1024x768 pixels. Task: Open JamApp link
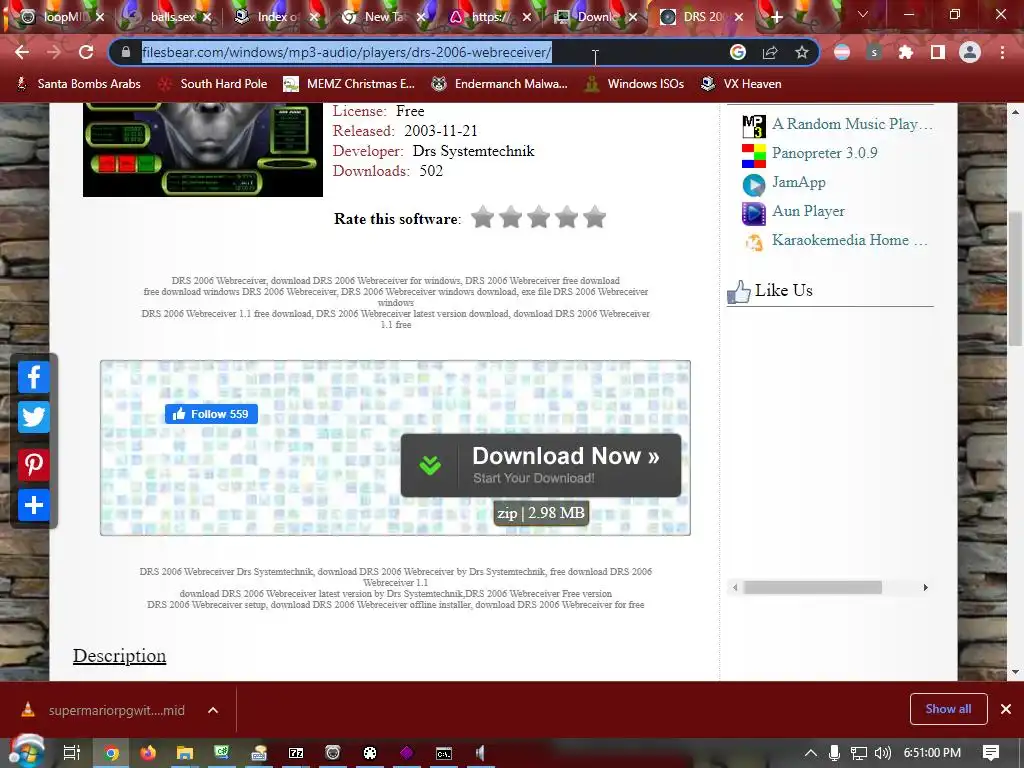[799, 182]
